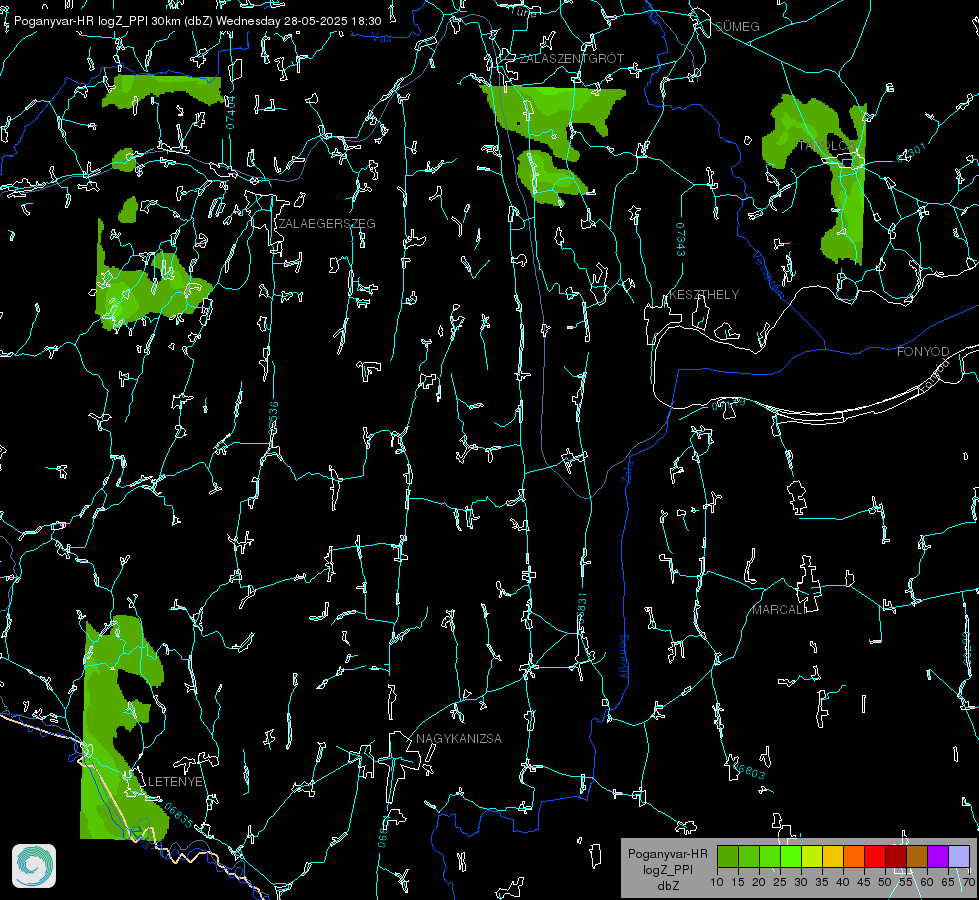
Task: Click the KESZTHELY city label
Action: tap(704, 295)
